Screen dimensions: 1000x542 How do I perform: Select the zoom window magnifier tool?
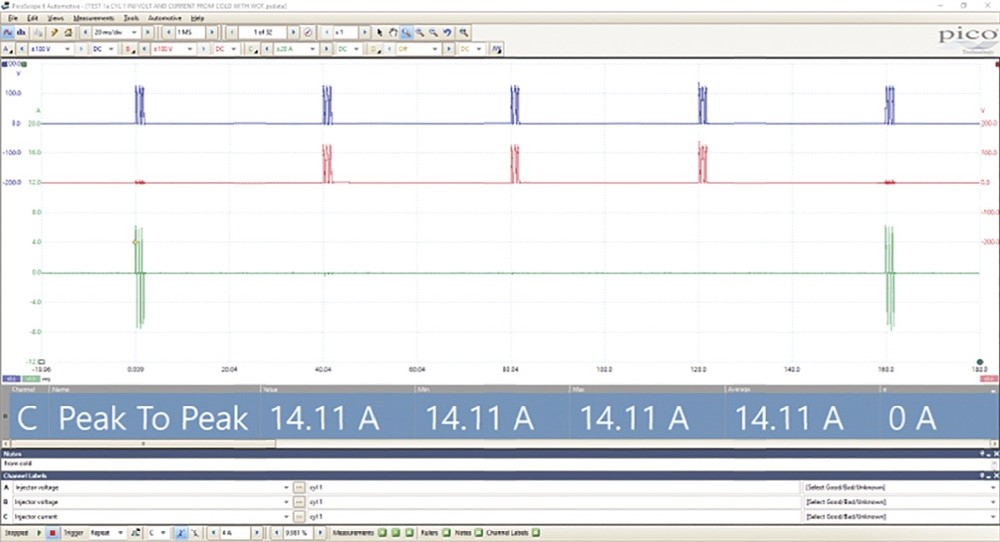click(x=406, y=32)
